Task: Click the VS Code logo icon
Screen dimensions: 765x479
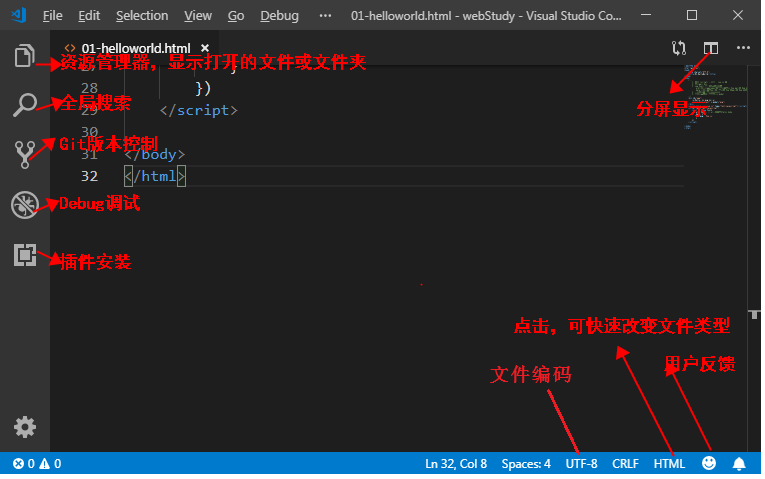Action: (x=19, y=15)
